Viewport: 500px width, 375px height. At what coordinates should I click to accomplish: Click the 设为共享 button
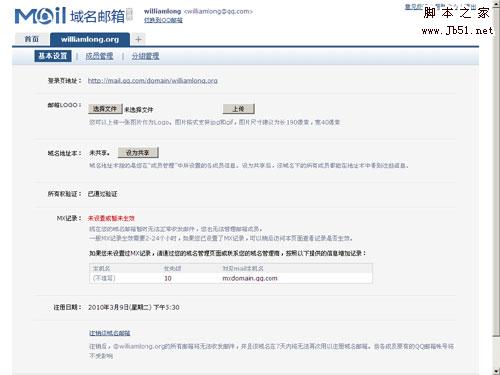(x=138, y=153)
